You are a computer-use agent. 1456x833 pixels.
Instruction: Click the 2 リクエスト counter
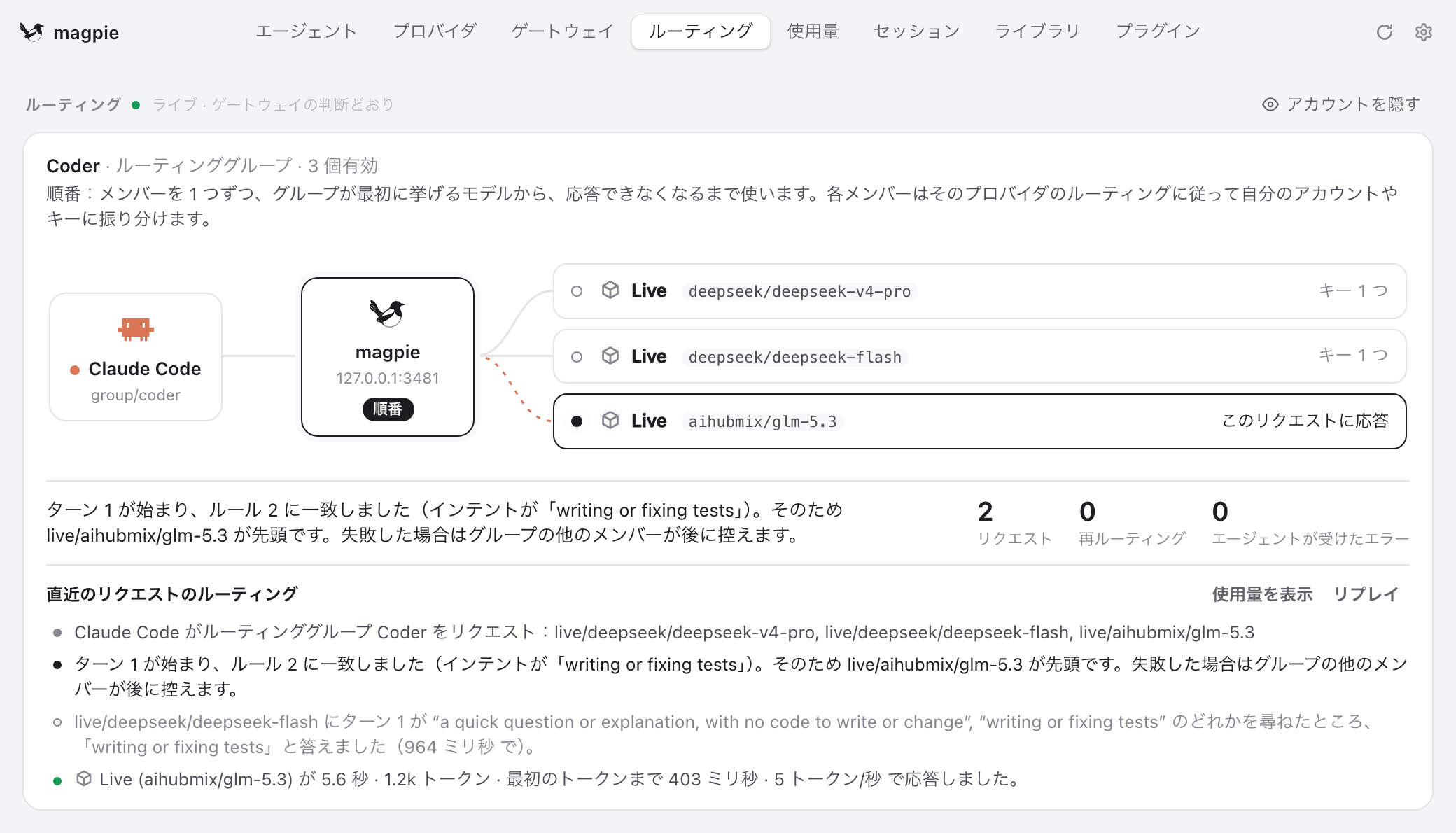click(1014, 523)
